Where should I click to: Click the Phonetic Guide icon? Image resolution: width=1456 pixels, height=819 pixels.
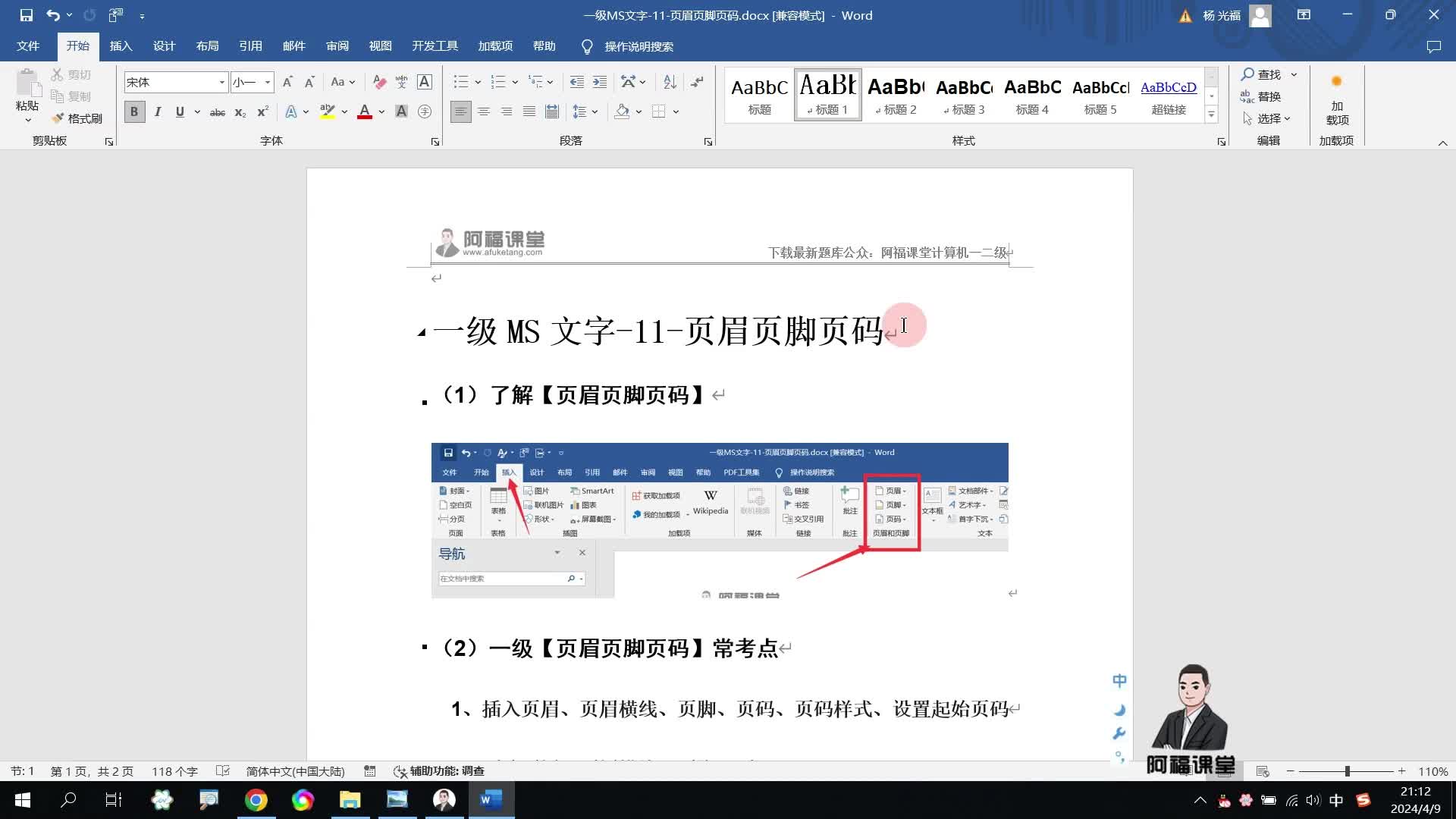(x=402, y=82)
